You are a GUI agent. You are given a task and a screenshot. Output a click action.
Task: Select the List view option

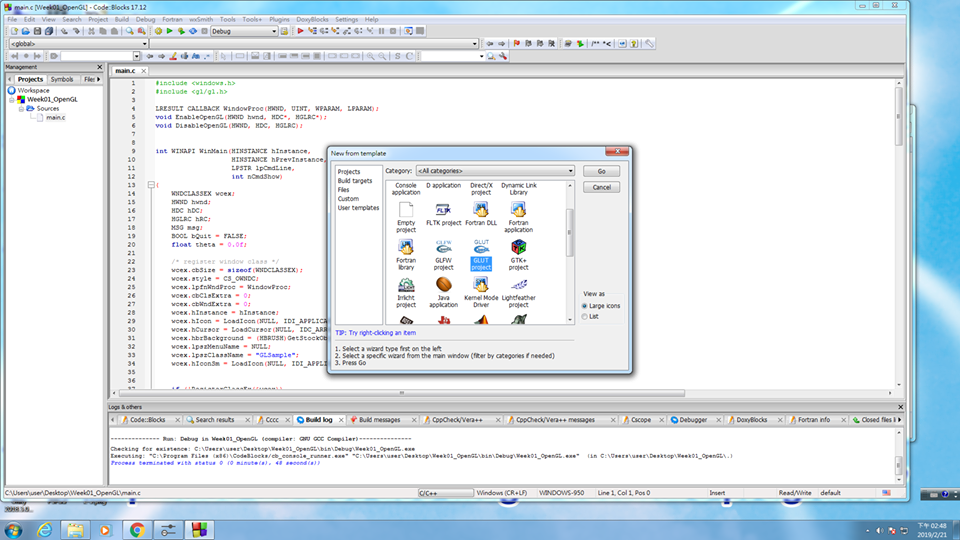pyautogui.click(x=590, y=317)
